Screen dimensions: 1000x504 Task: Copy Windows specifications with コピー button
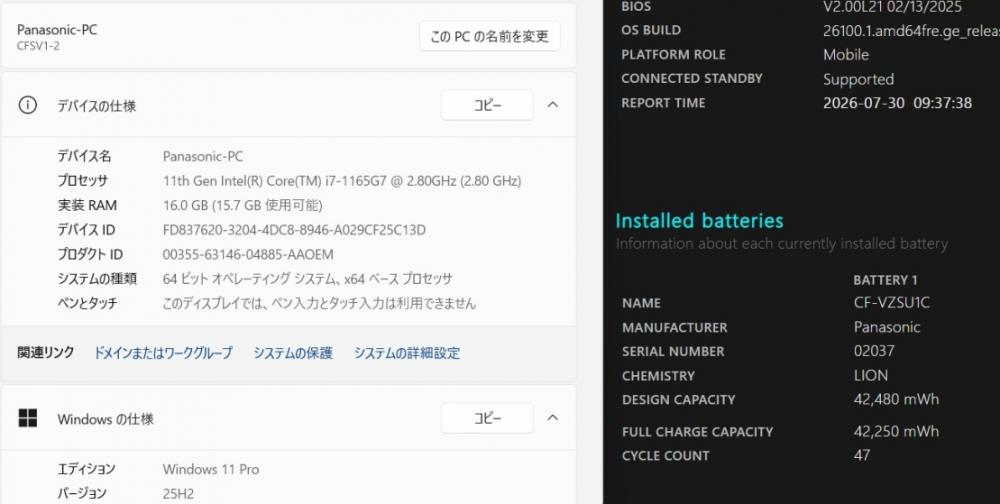click(x=487, y=418)
